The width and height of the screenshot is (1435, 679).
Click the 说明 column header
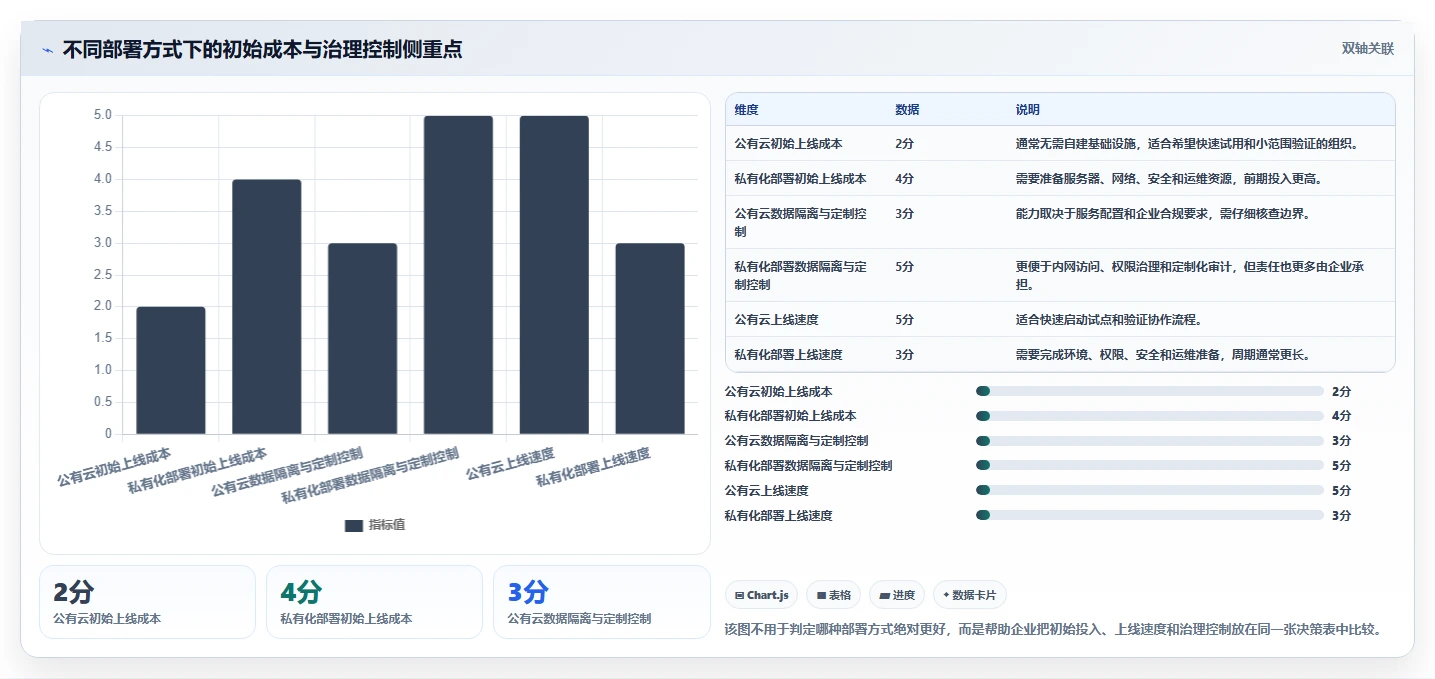click(1027, 110)
